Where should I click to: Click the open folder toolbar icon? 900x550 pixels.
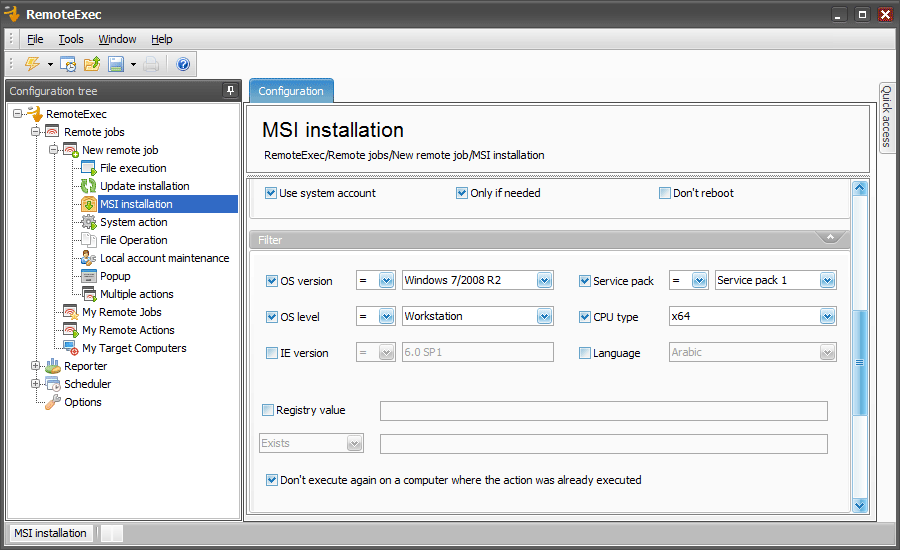[x=92, y=64]
